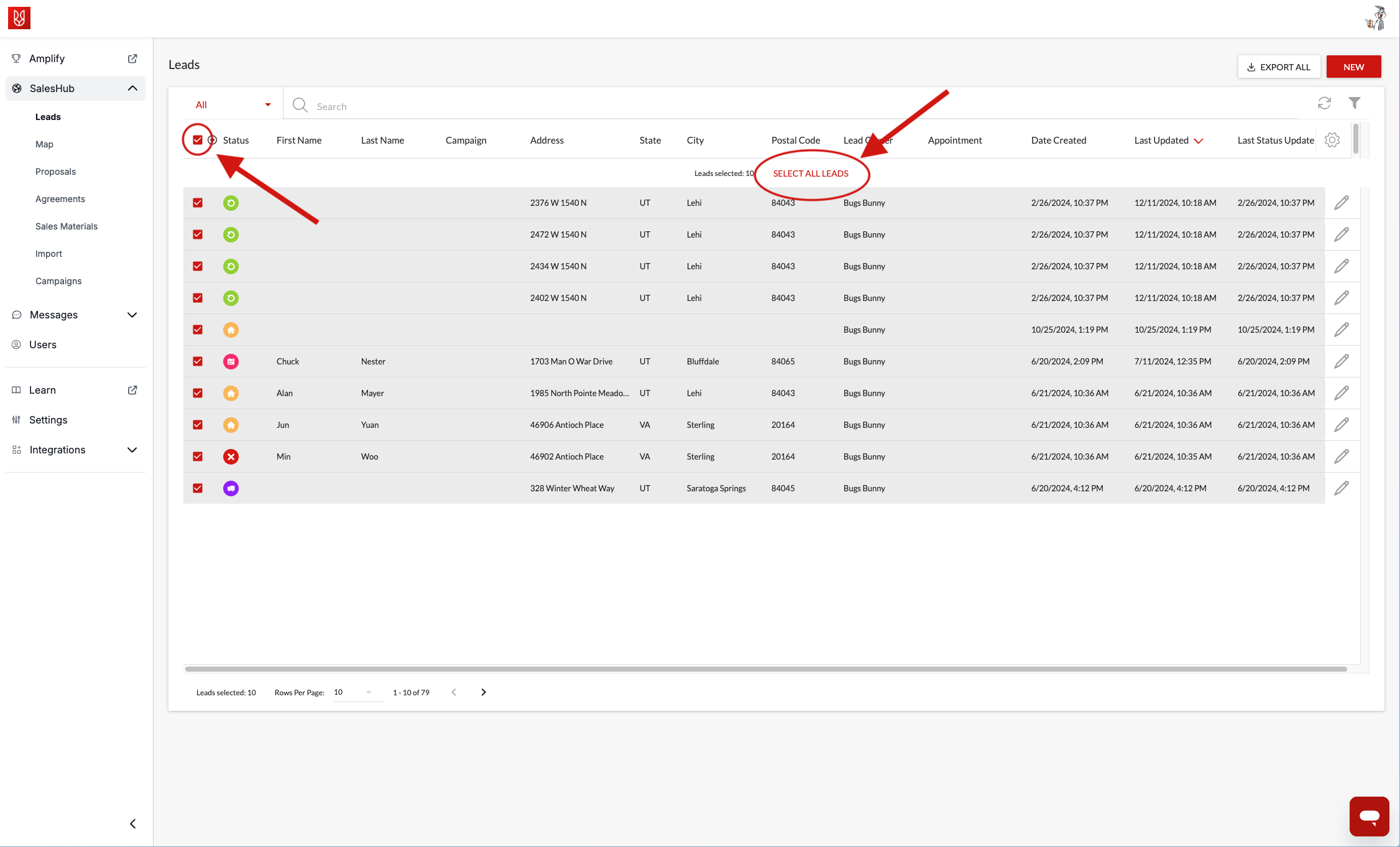Image resolution: width=1400 pixels, height=847 pixels.
Task: Open Campaigns in the sidebar
Action: pyautogui.click(x=58, y=281)
